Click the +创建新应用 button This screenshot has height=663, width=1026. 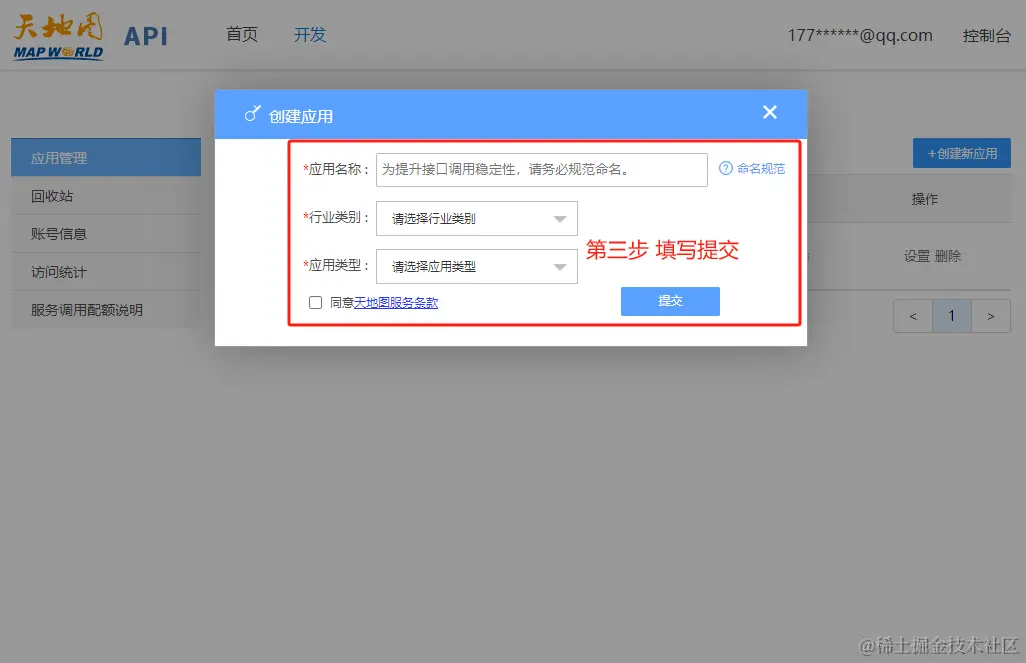[962, 153]
